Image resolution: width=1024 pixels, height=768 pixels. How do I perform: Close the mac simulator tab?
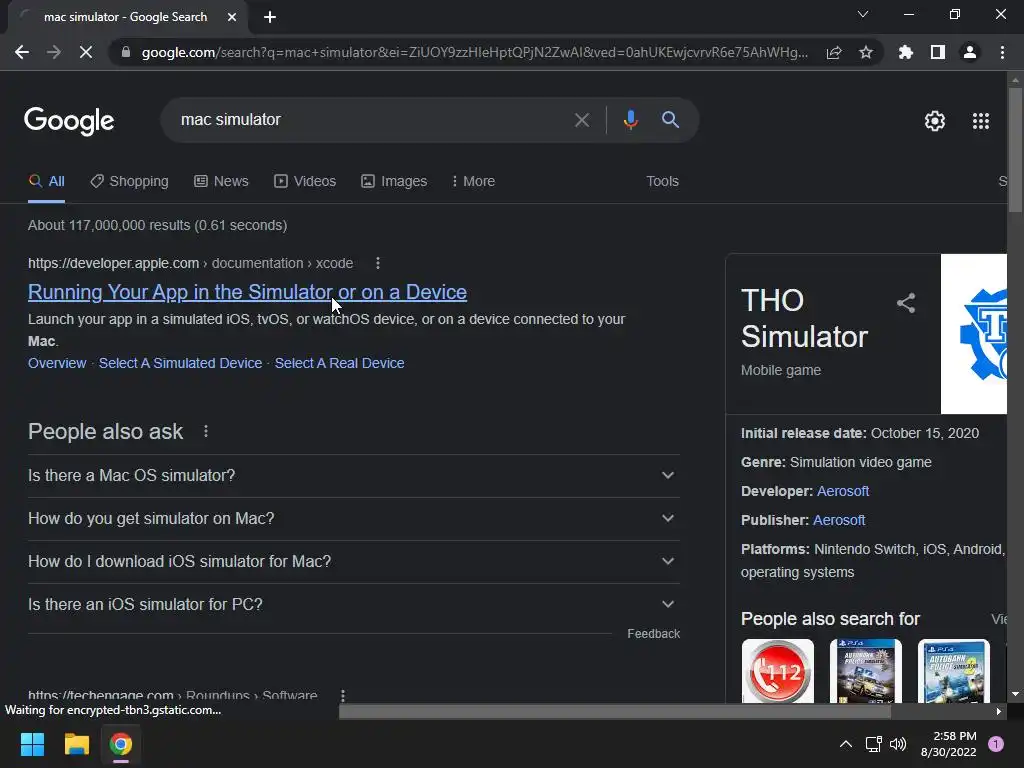click(x=232, y=17)
